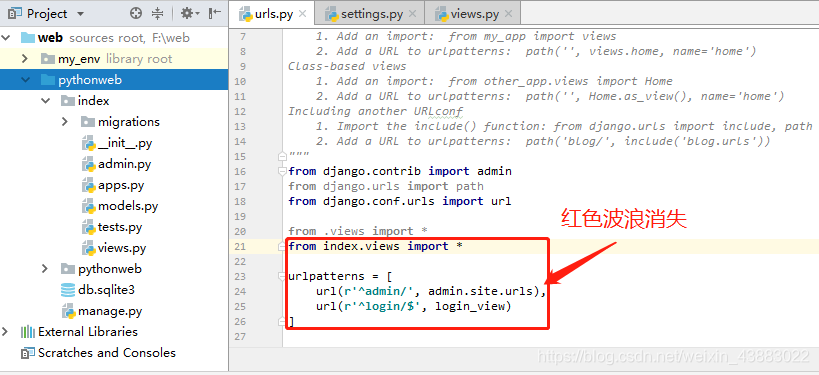Click 'Class-based views' docstring line
Image resolution: width=819 pixels, height=375 pixels.
tap(347, 66)
